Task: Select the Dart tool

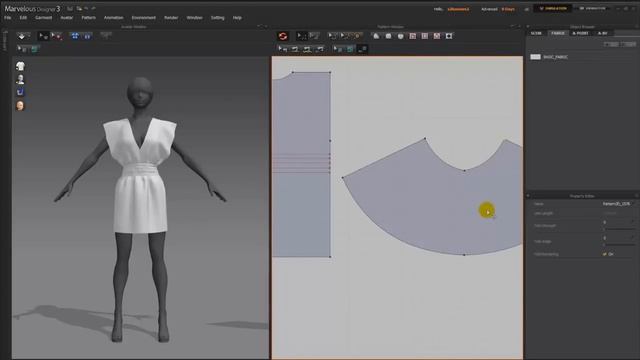Action: coord(449,36)
